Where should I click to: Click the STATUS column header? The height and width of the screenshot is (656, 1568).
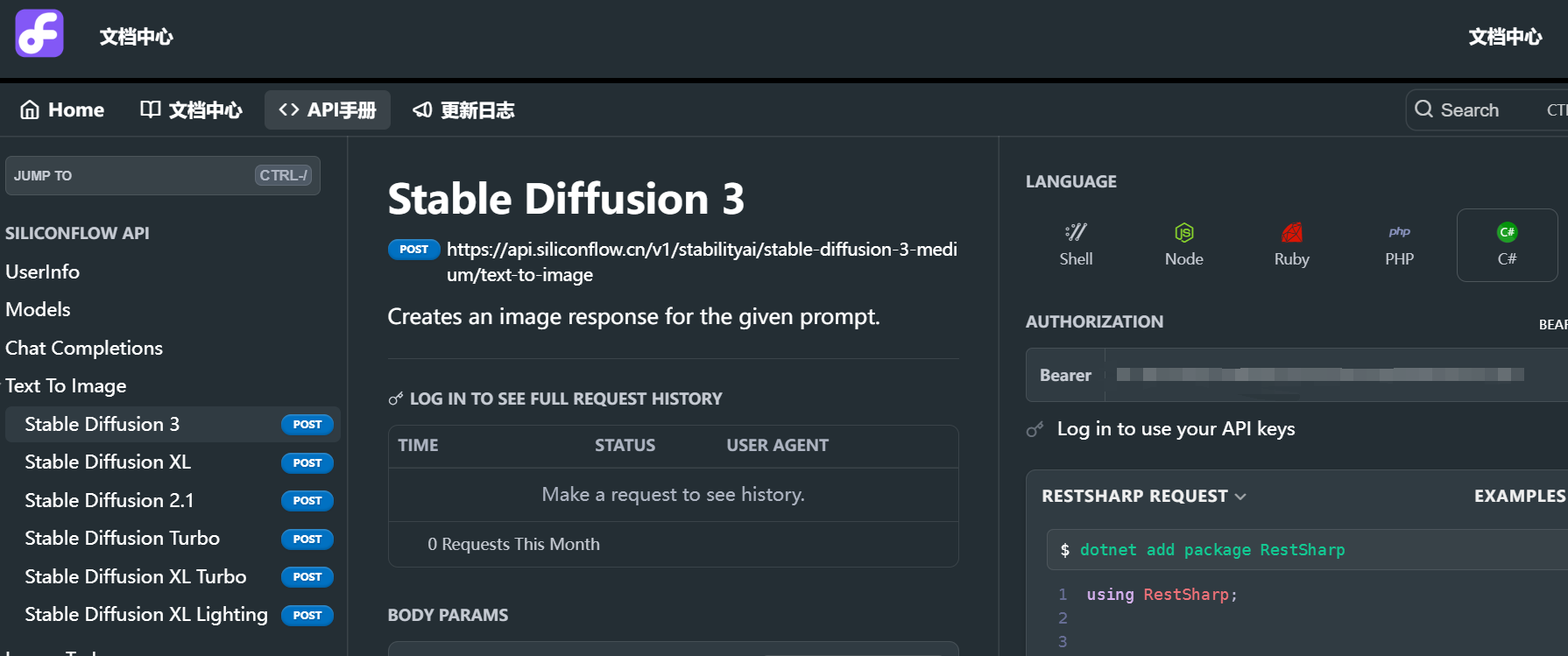625,446
